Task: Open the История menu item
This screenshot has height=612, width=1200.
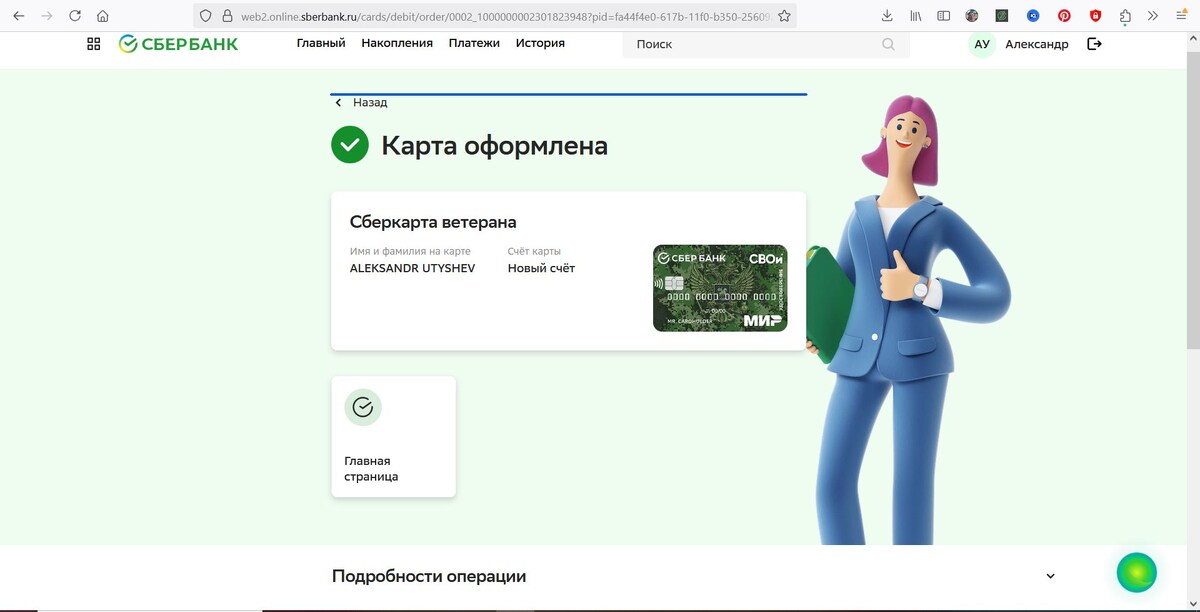Action: coord(540,43)
